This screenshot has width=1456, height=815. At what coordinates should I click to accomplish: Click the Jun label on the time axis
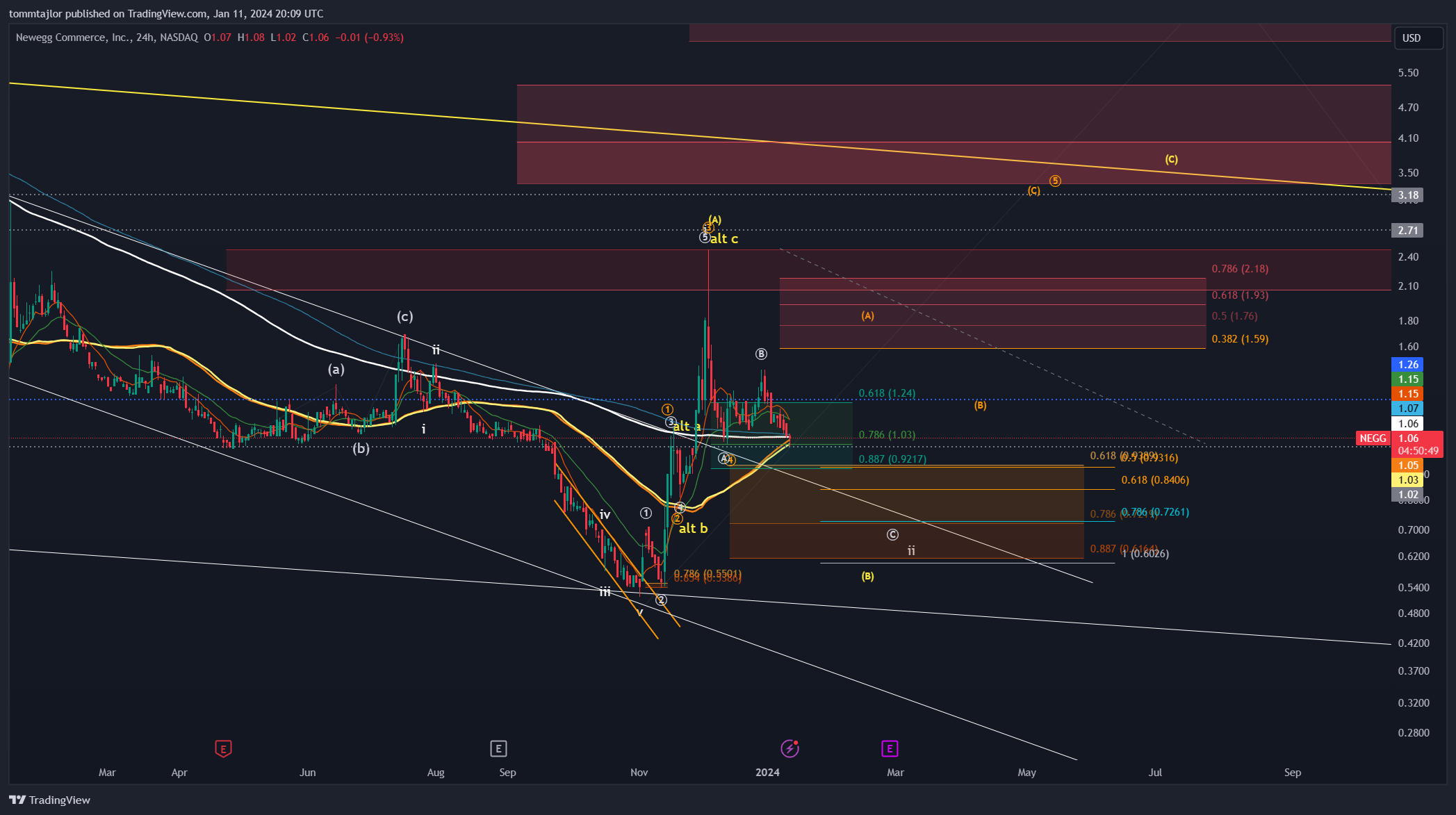click(307, 773)
